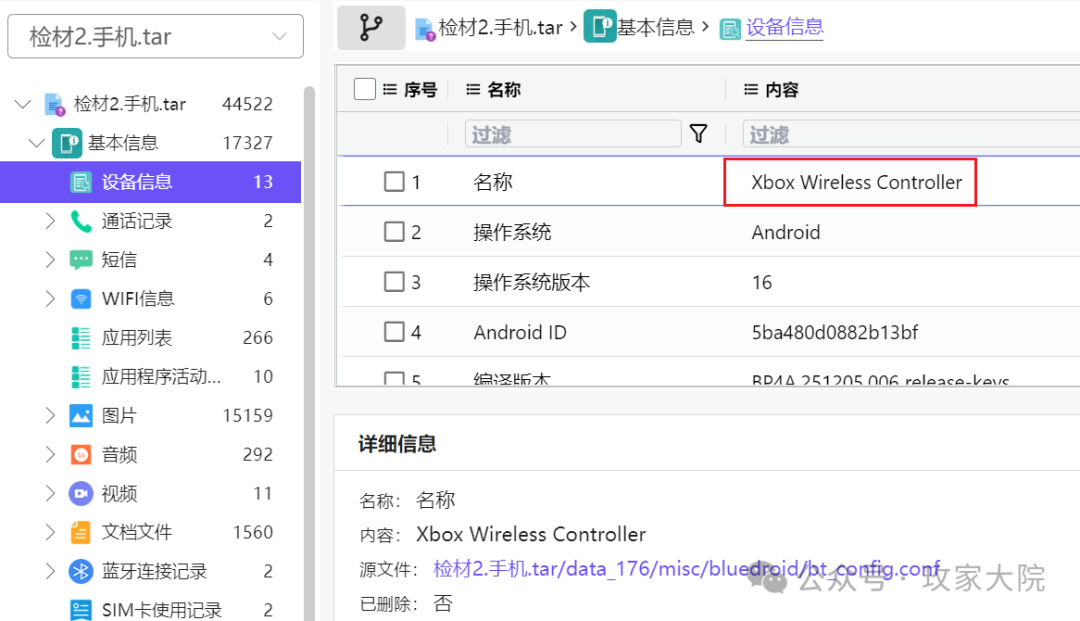1080x621 pixels.
Task: Check the box for row 2 操作系统
Action: 394,231
